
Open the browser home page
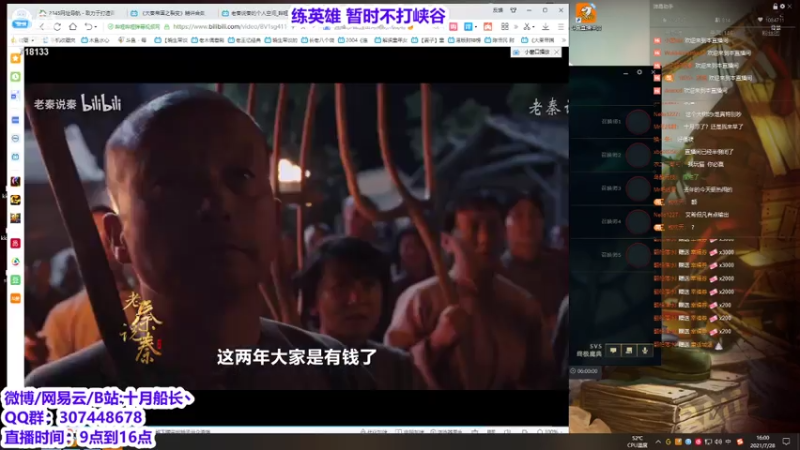(x=72, y=27)
